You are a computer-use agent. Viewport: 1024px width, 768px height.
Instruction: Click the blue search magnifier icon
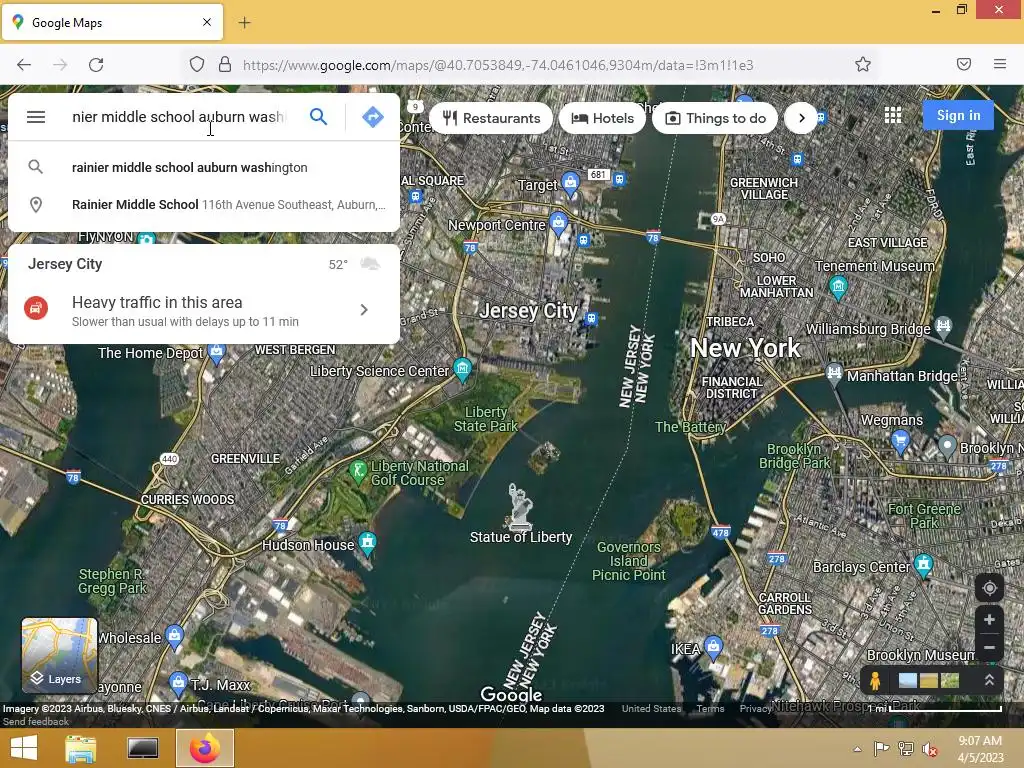pos(318,117)
